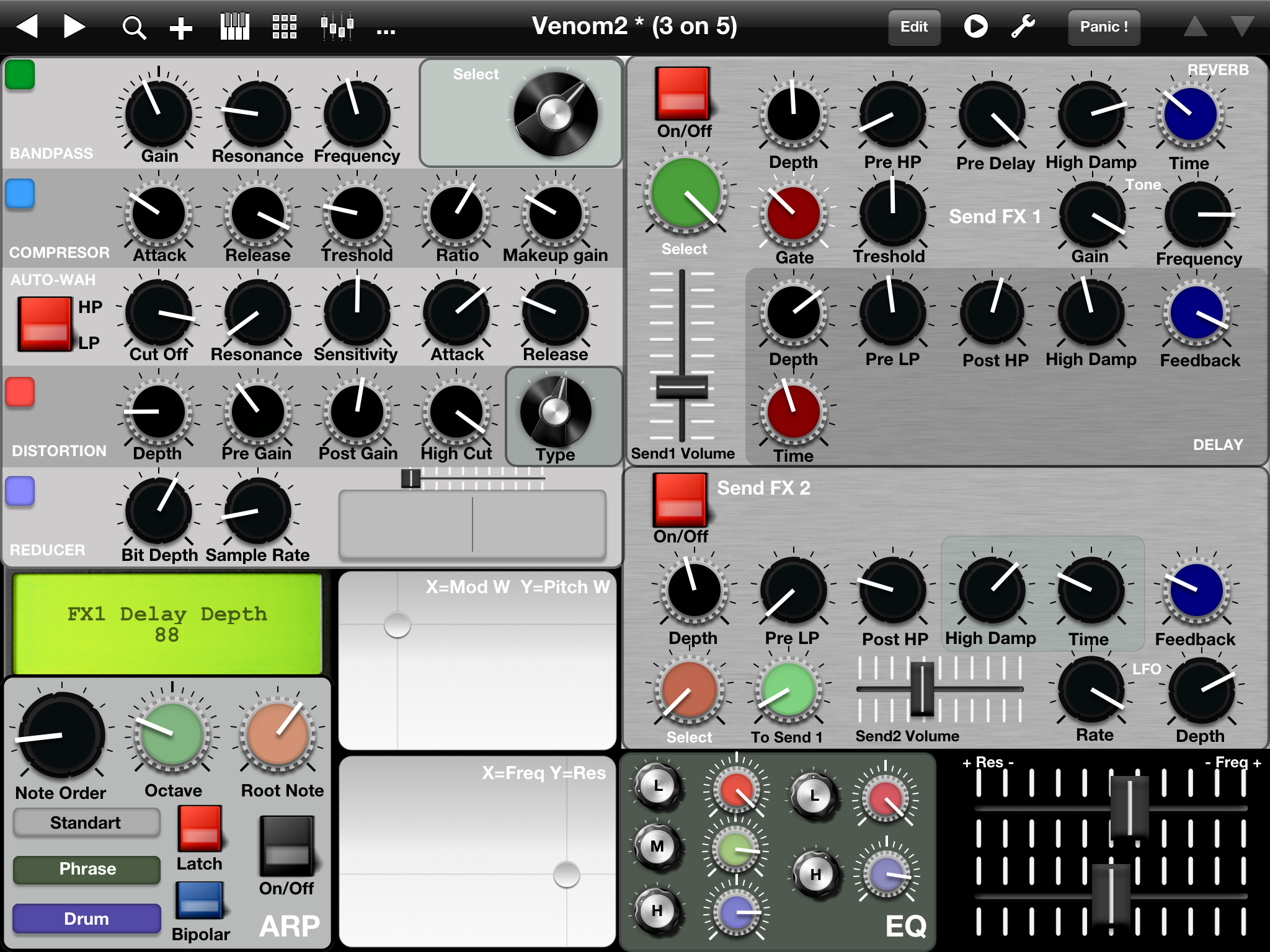Click the plus add icon

pos(180,28)
